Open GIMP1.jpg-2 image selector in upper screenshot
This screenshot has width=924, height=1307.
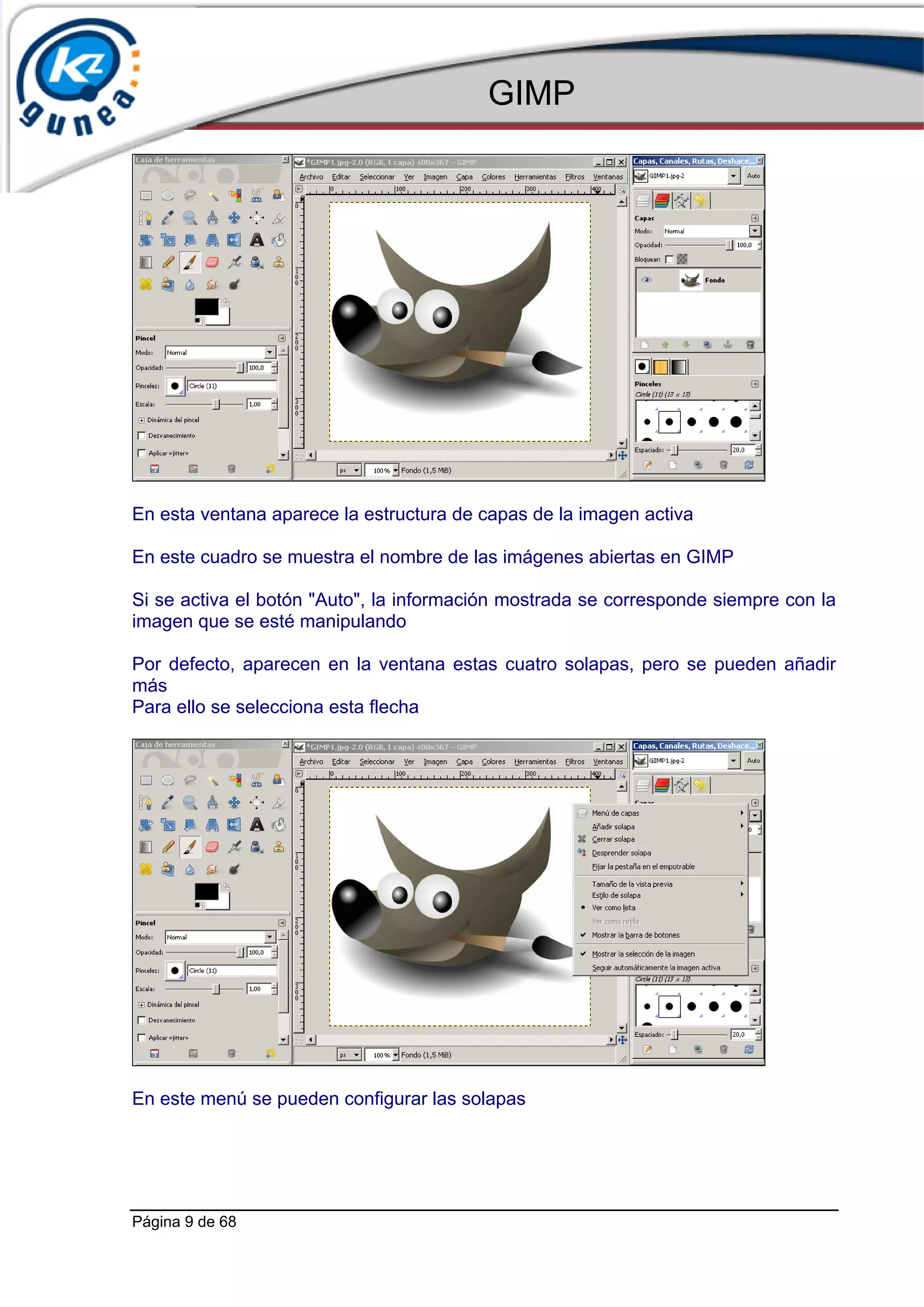tap(687, 176)
